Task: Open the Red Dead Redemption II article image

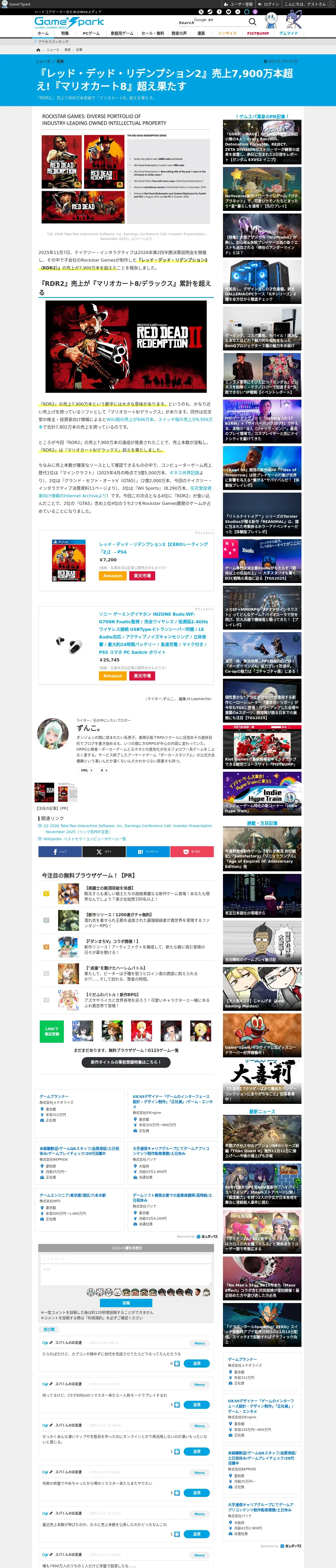Action: 126,346
